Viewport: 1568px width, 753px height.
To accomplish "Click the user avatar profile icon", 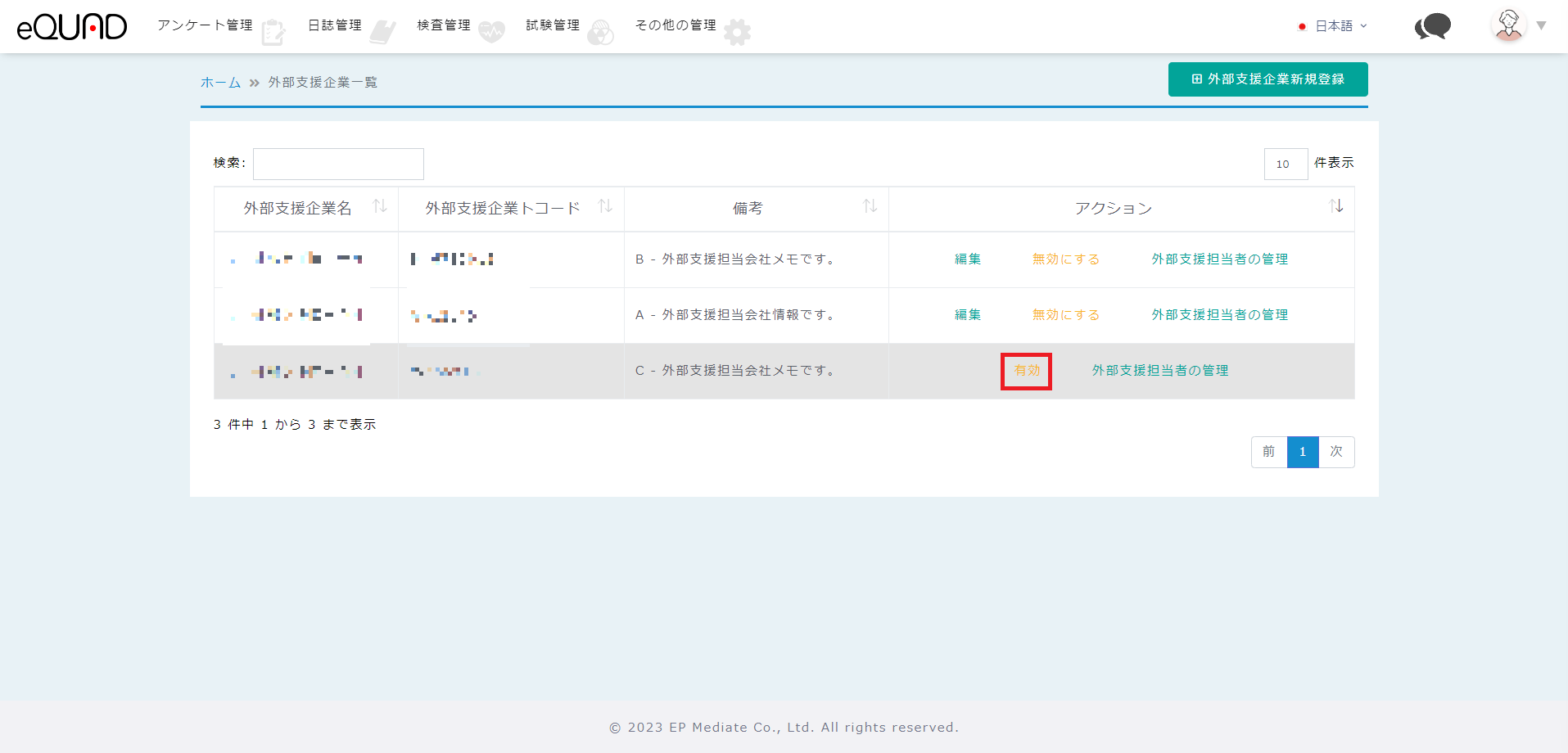I will click(1508, 25).
